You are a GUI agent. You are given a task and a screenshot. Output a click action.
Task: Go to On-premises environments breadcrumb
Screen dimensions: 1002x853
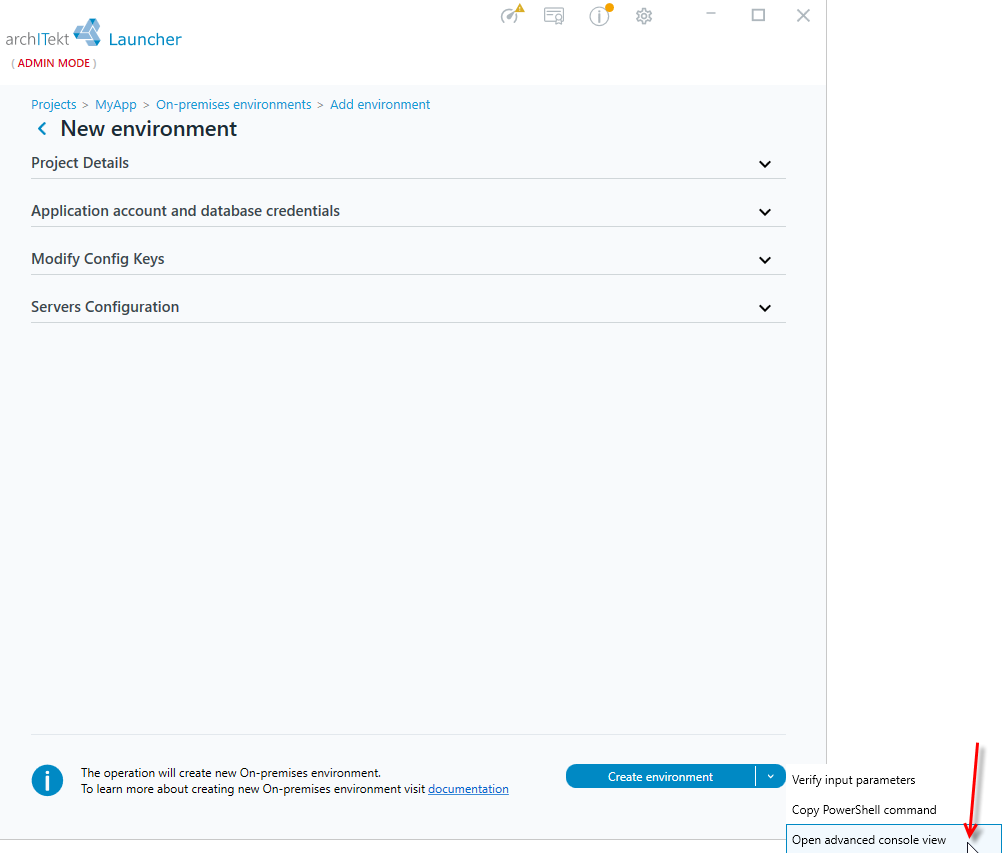point(234,104)
